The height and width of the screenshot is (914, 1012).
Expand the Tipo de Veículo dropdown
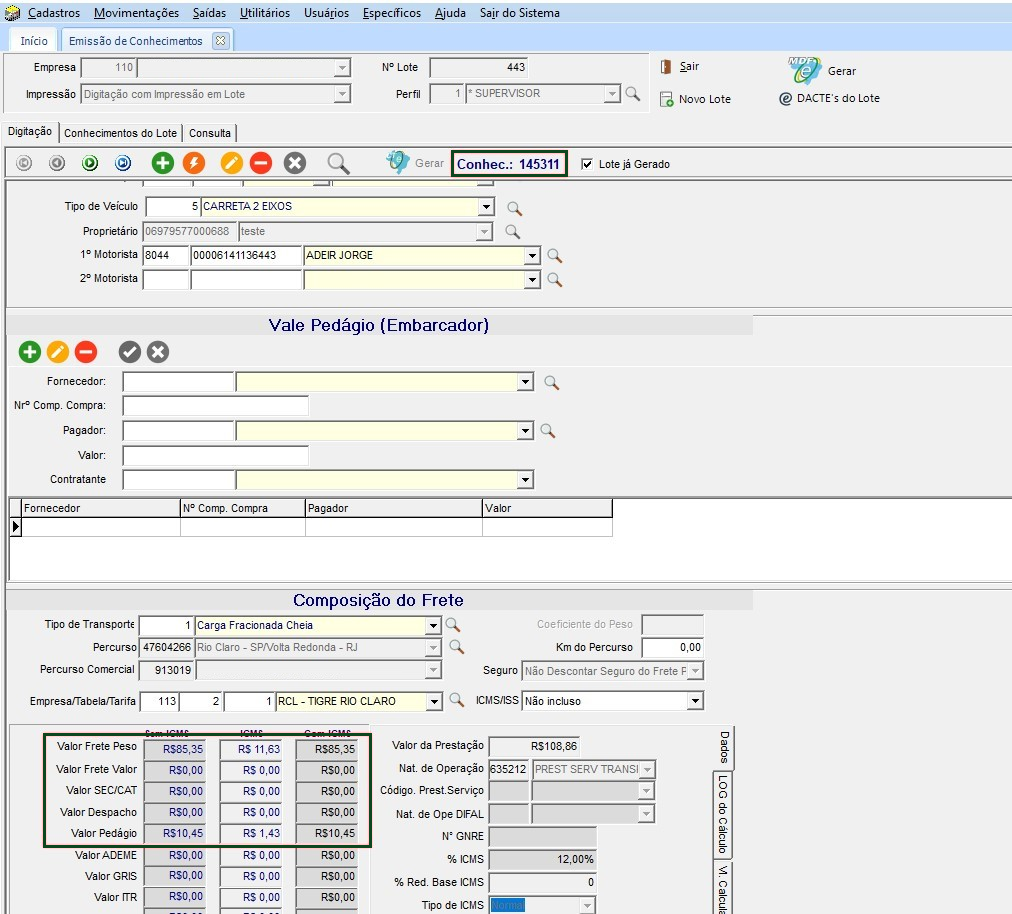tap(486, 207)
